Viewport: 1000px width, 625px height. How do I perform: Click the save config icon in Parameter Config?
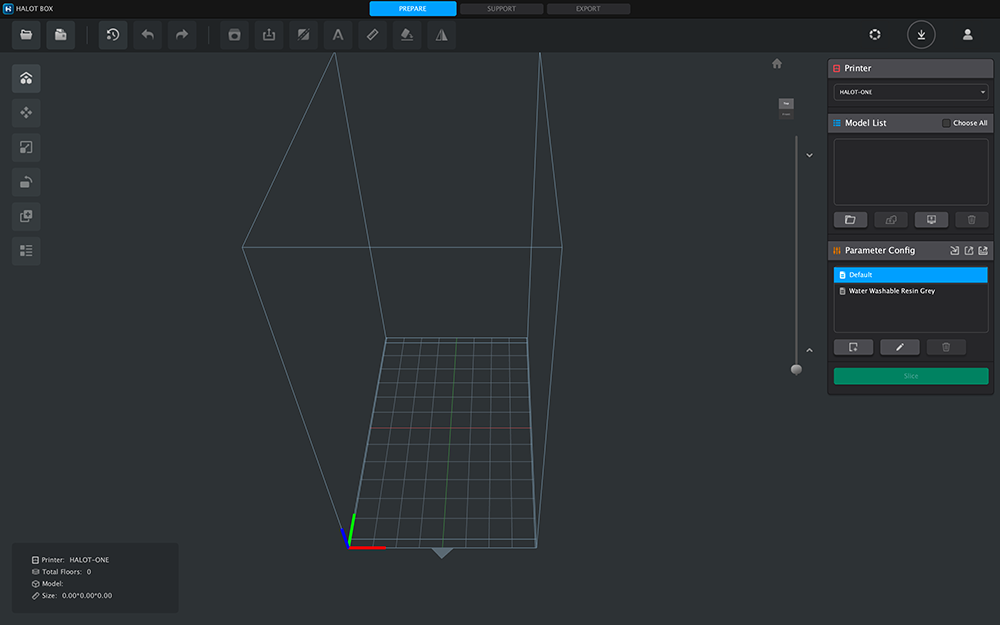click(983, 251)
